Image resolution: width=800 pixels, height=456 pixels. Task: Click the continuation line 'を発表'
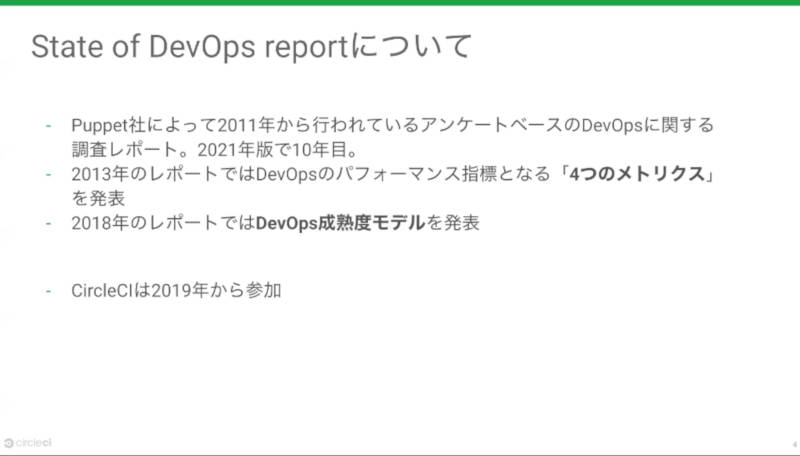pyautogui.click(x=98, y=198)
